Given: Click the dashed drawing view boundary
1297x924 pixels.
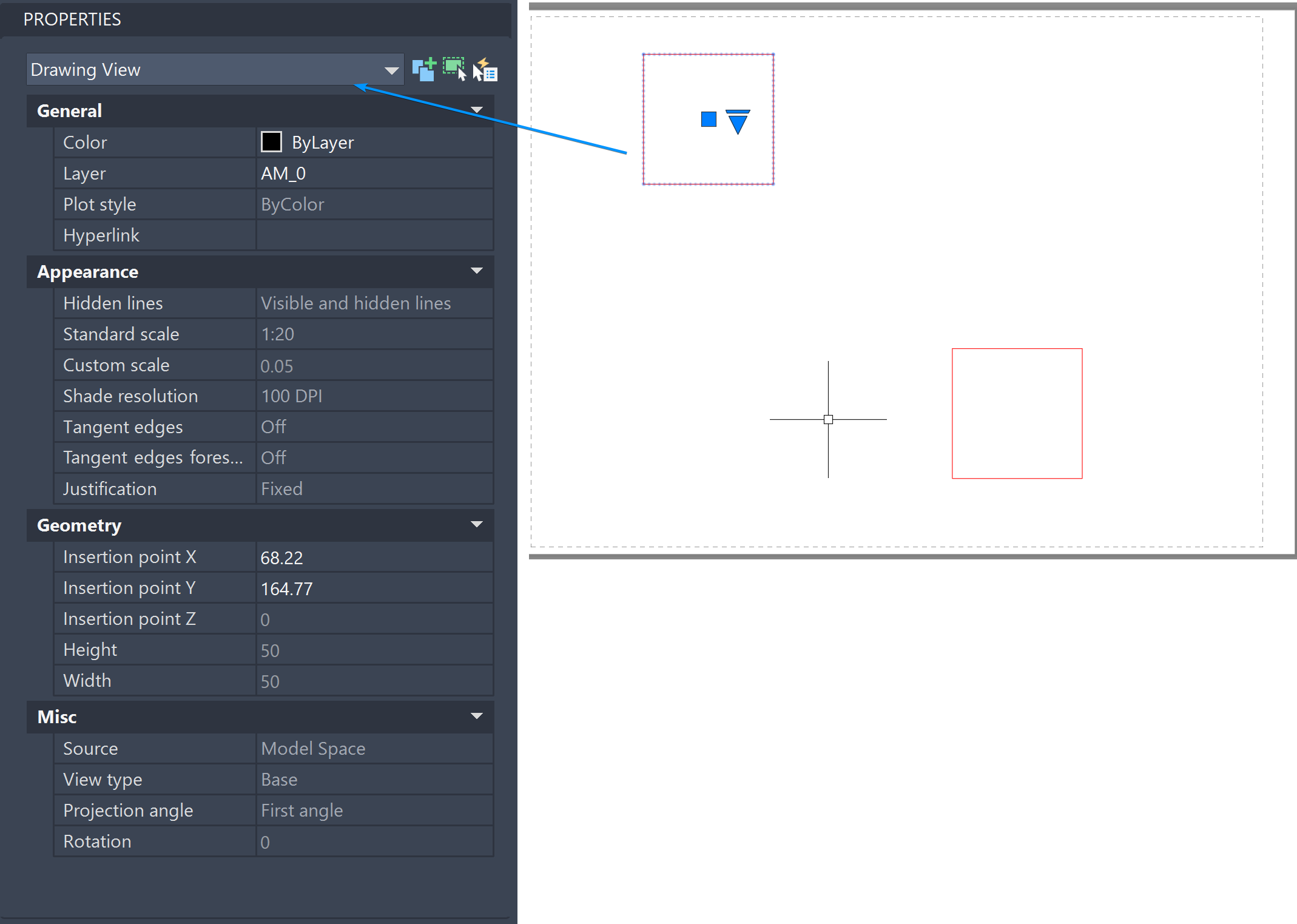Looking at the screenshot, I should (707, 55).
